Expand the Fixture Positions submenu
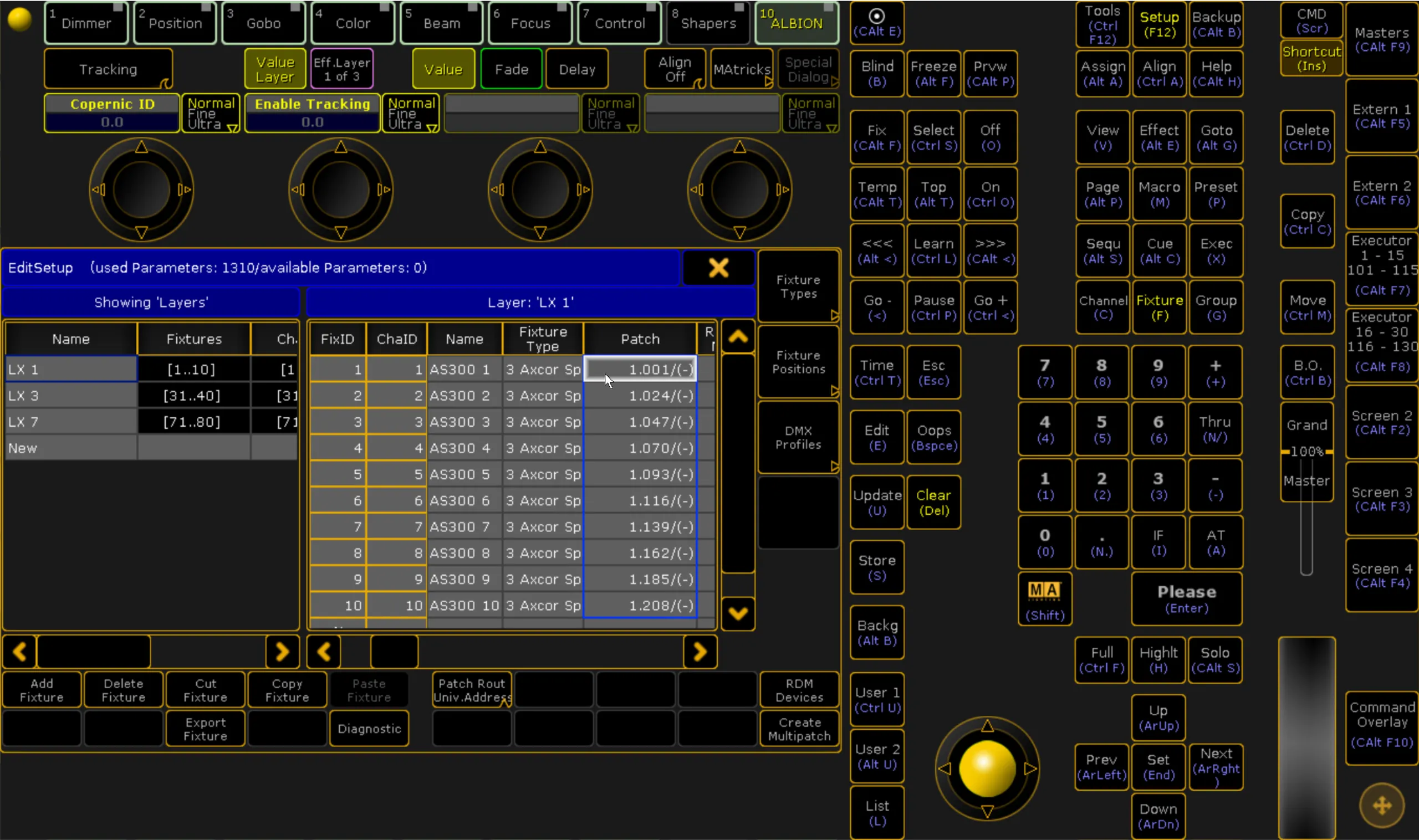Viewport: 1419px width, 840px height. pos(798,362)
